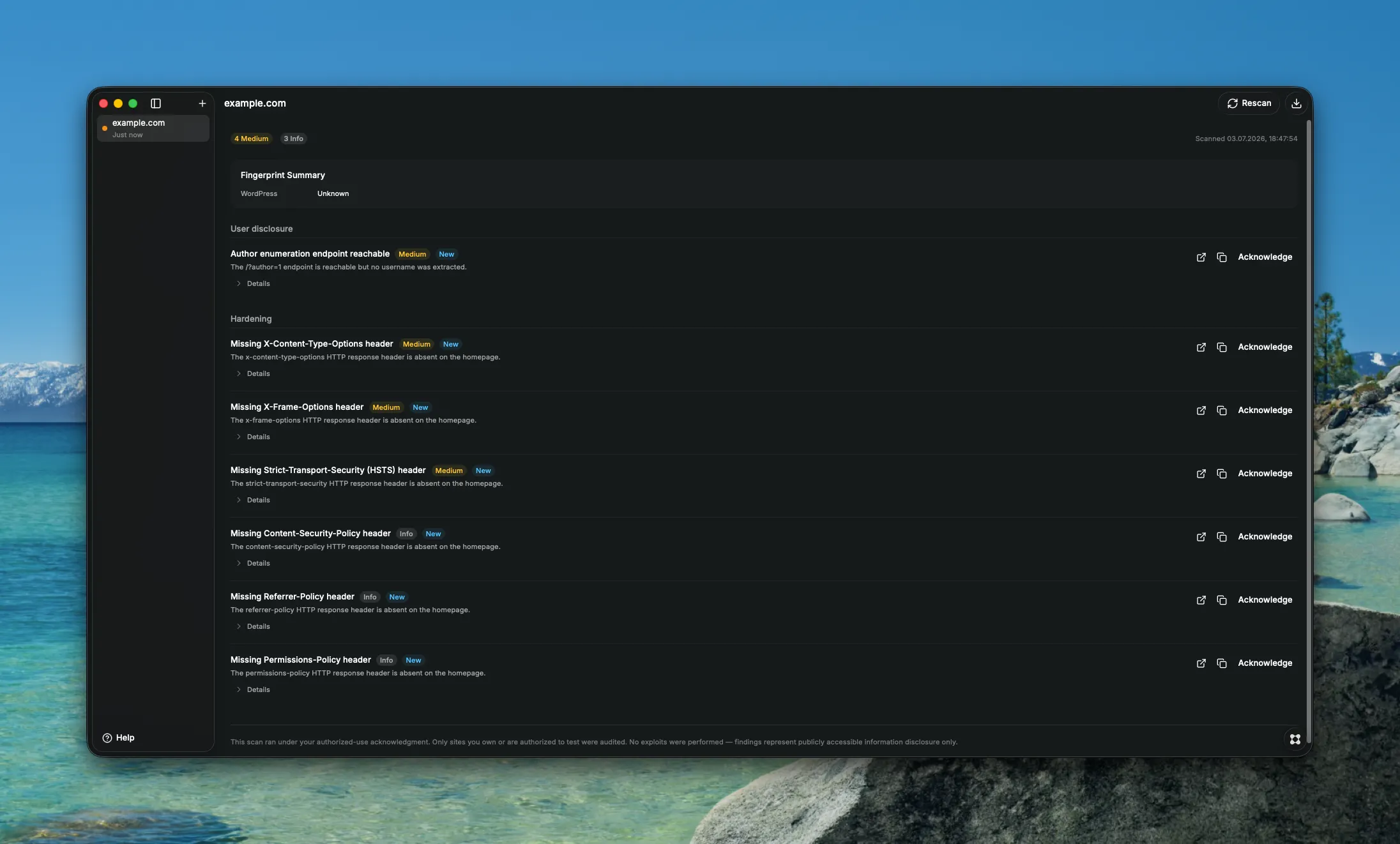Click the User disclosure section heading
Viewport: 1400px width, 844px height.
click(x=261, y=229)
